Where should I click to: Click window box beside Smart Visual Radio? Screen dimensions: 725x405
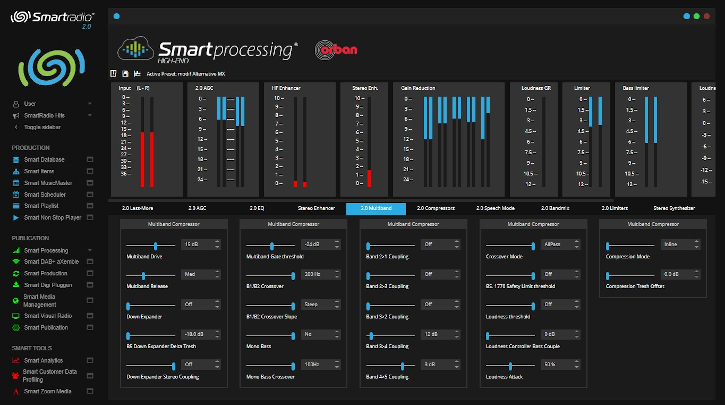pyautogui.click(x=90, y=316)
